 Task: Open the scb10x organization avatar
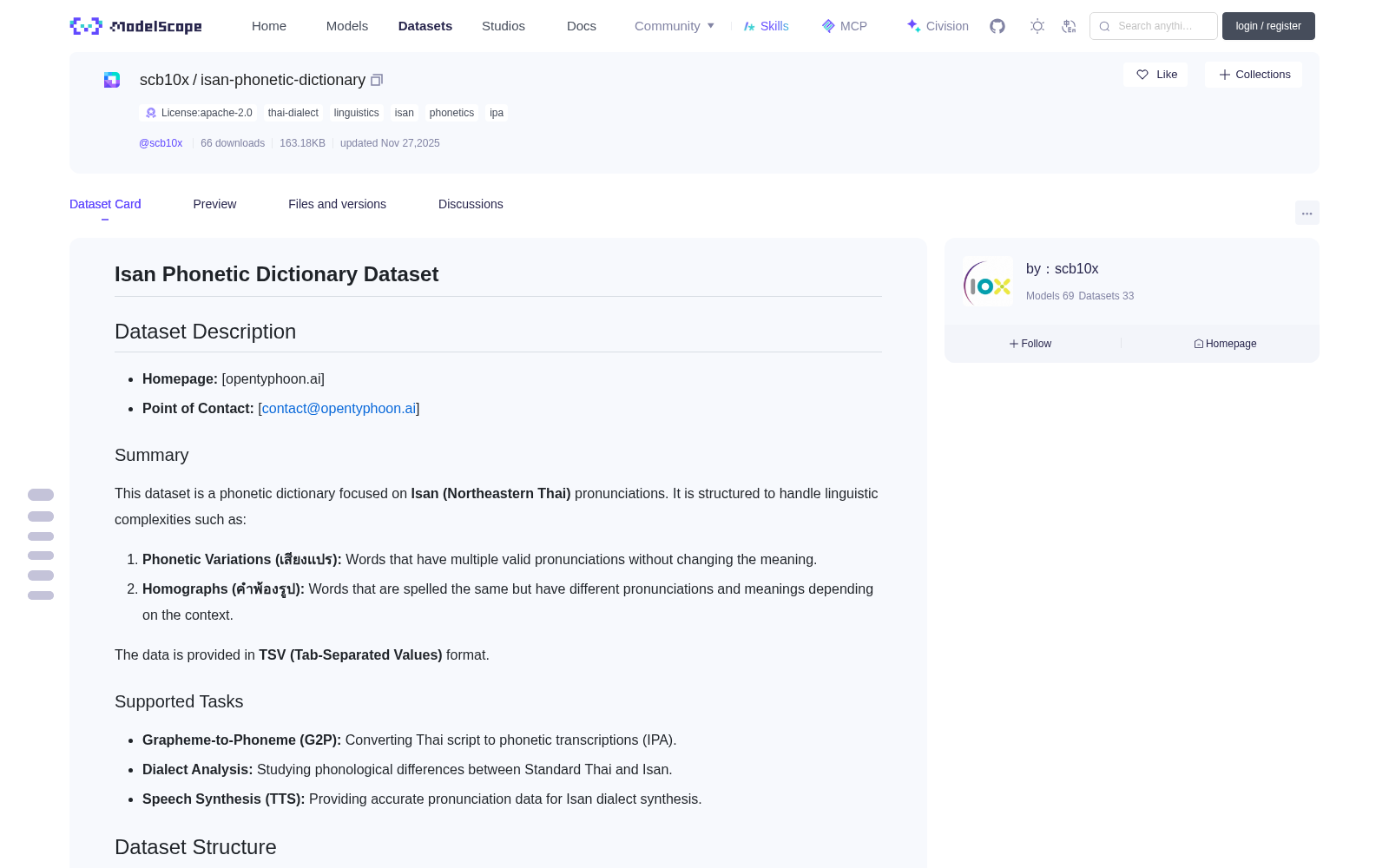click(x=988, y=281)
